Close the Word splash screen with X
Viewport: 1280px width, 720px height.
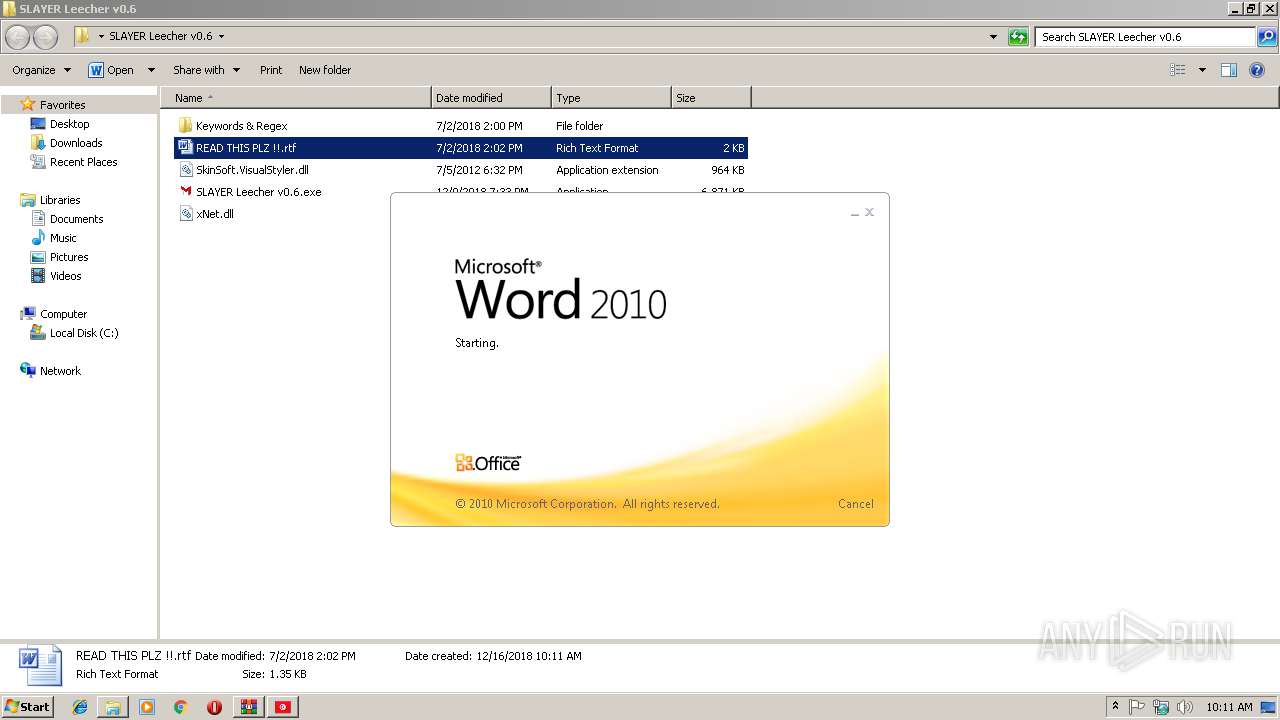869,212
